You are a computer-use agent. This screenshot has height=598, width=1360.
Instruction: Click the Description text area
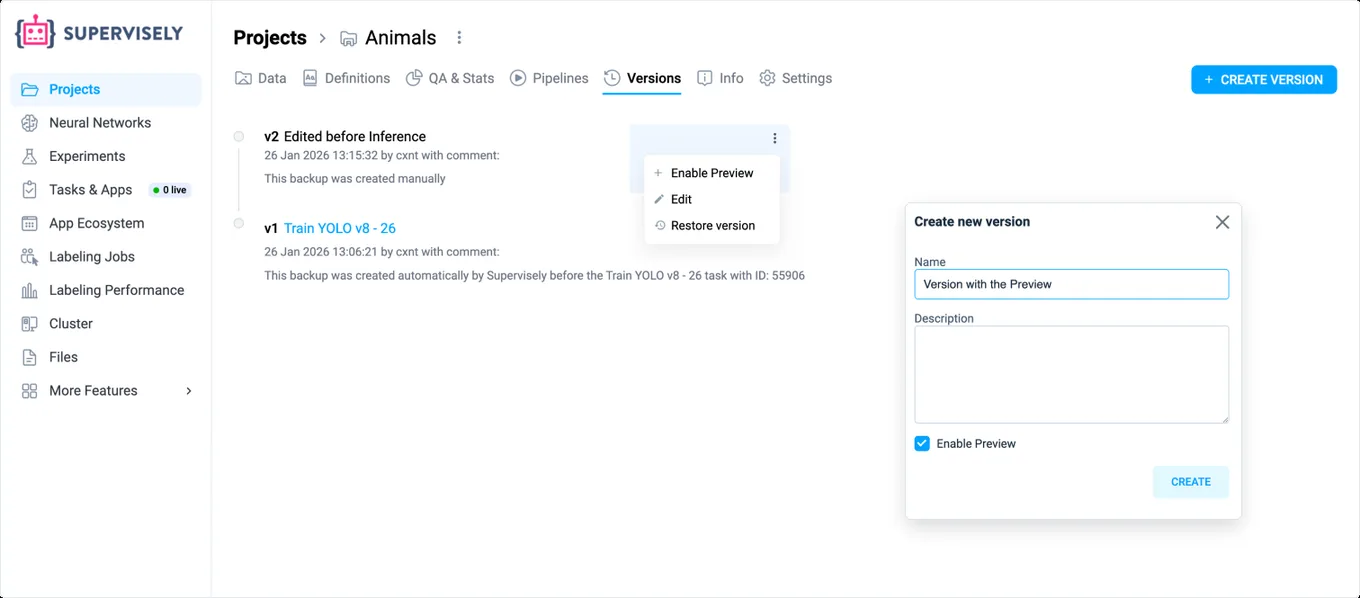[1071, 374]
